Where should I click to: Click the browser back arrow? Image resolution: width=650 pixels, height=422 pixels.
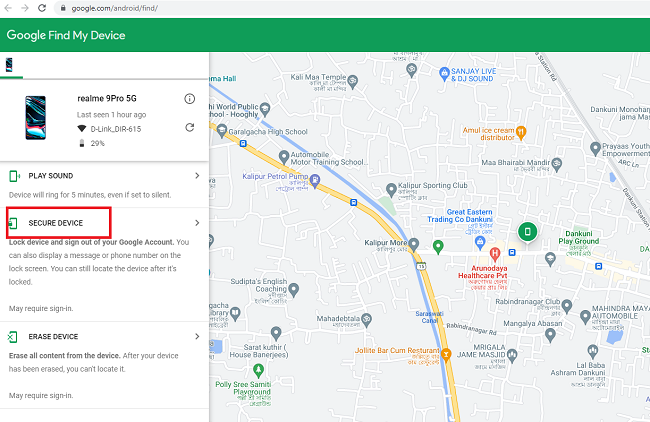point(8,8)
